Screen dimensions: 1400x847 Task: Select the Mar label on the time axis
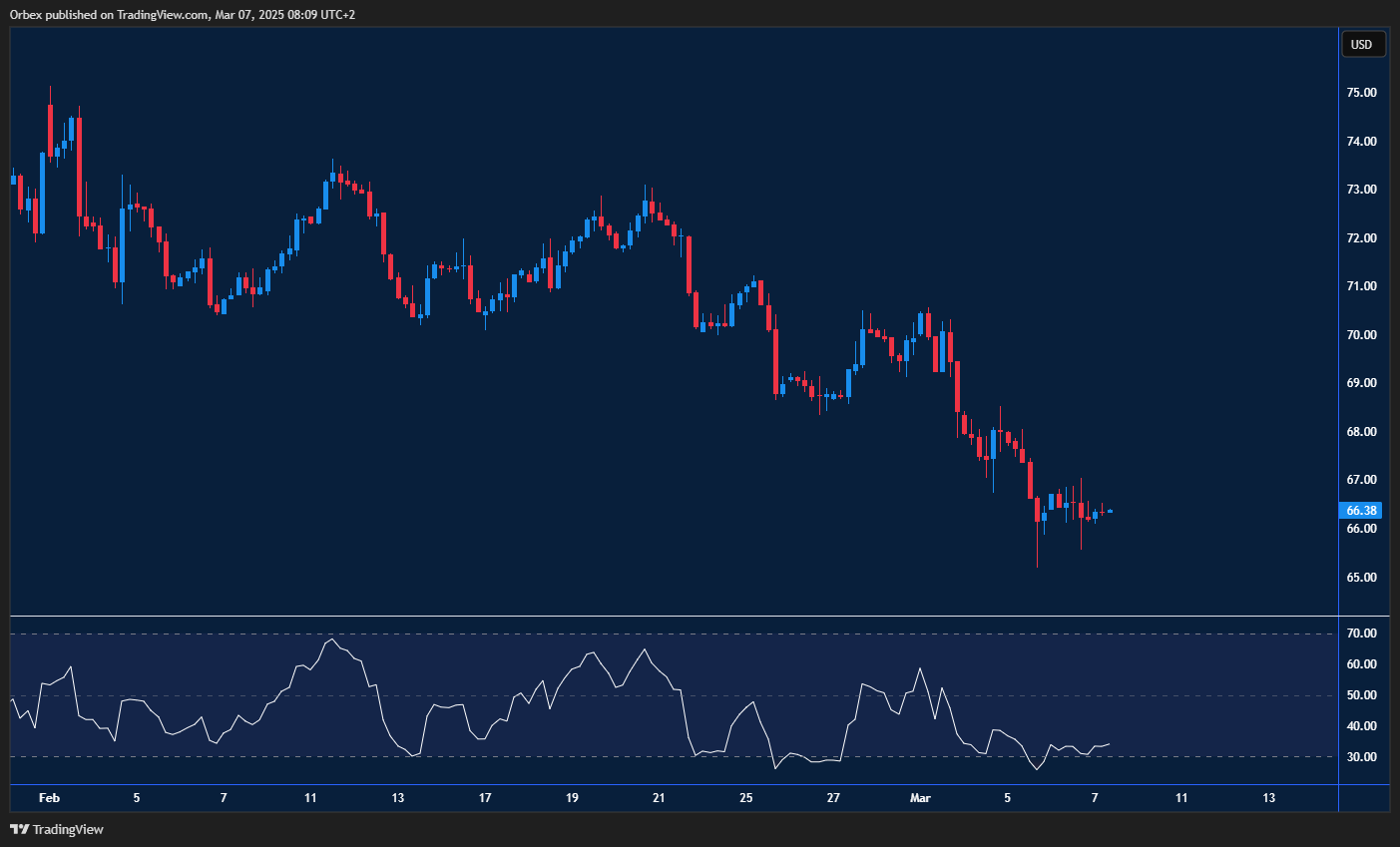(920, 798)
